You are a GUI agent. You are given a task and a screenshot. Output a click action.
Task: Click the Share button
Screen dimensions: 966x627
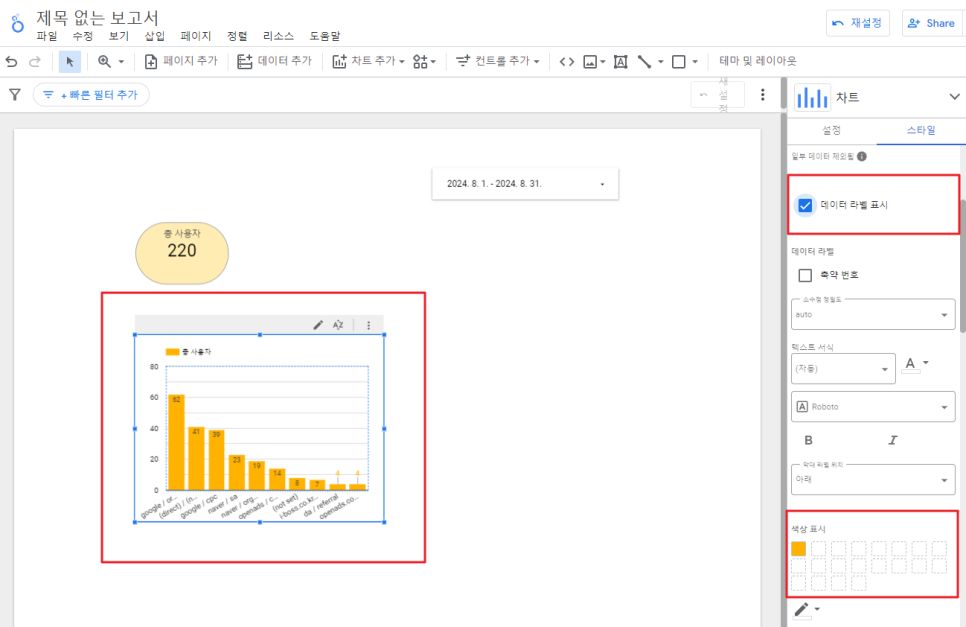[x=932, y=23]
